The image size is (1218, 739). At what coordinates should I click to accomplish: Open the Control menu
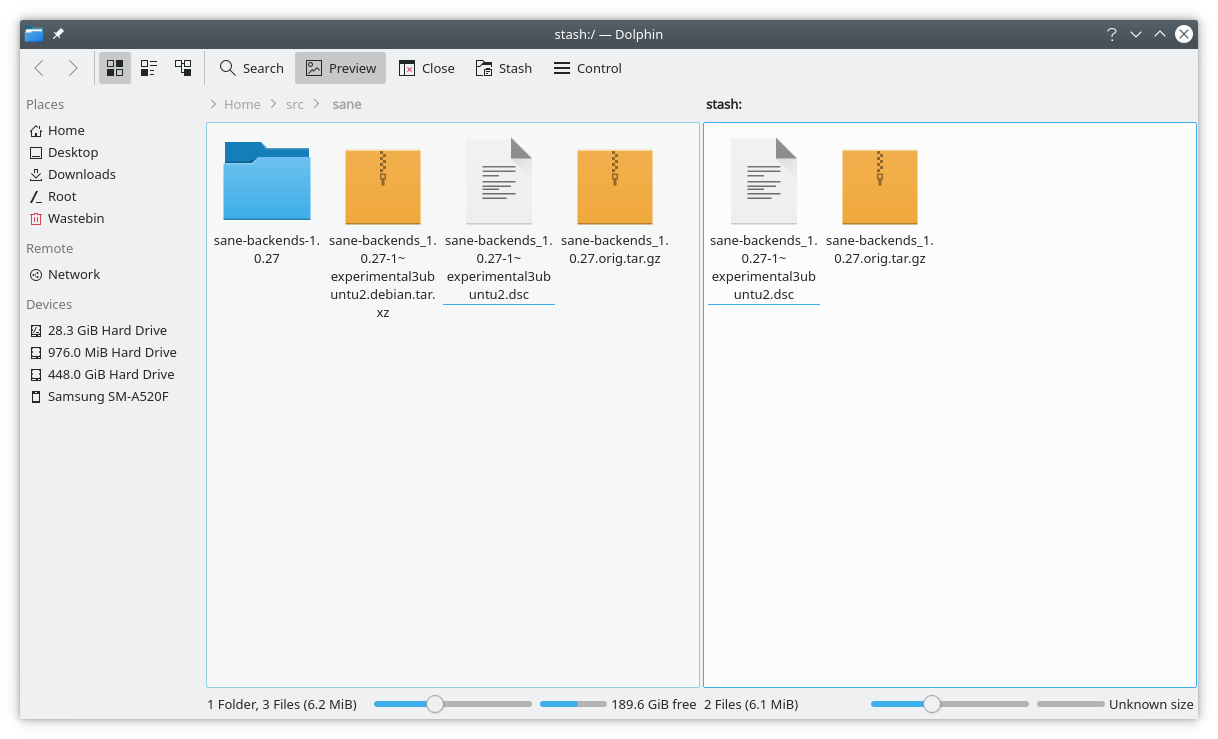(587, 68)
